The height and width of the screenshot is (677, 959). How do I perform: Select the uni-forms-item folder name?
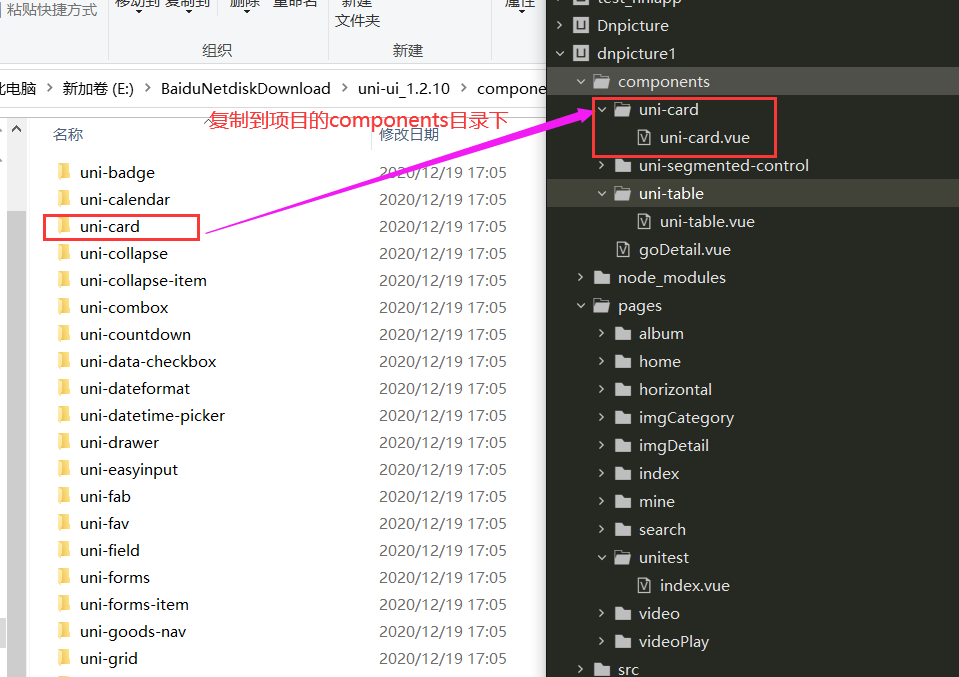(135, 604)
